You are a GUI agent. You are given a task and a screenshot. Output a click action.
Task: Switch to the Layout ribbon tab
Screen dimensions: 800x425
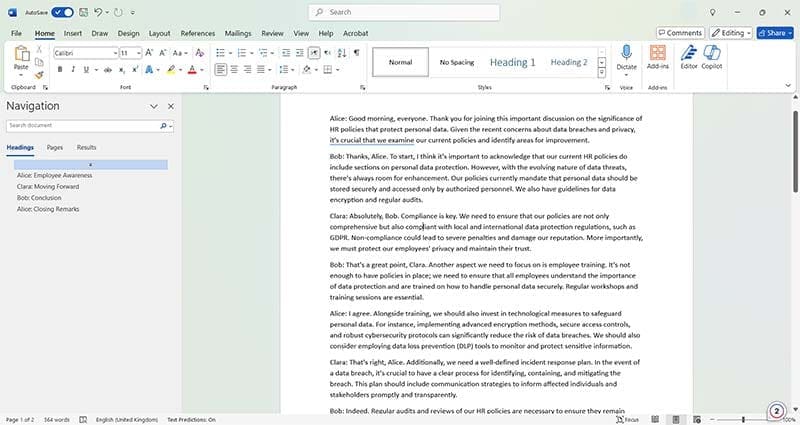[x=159, y=33]
